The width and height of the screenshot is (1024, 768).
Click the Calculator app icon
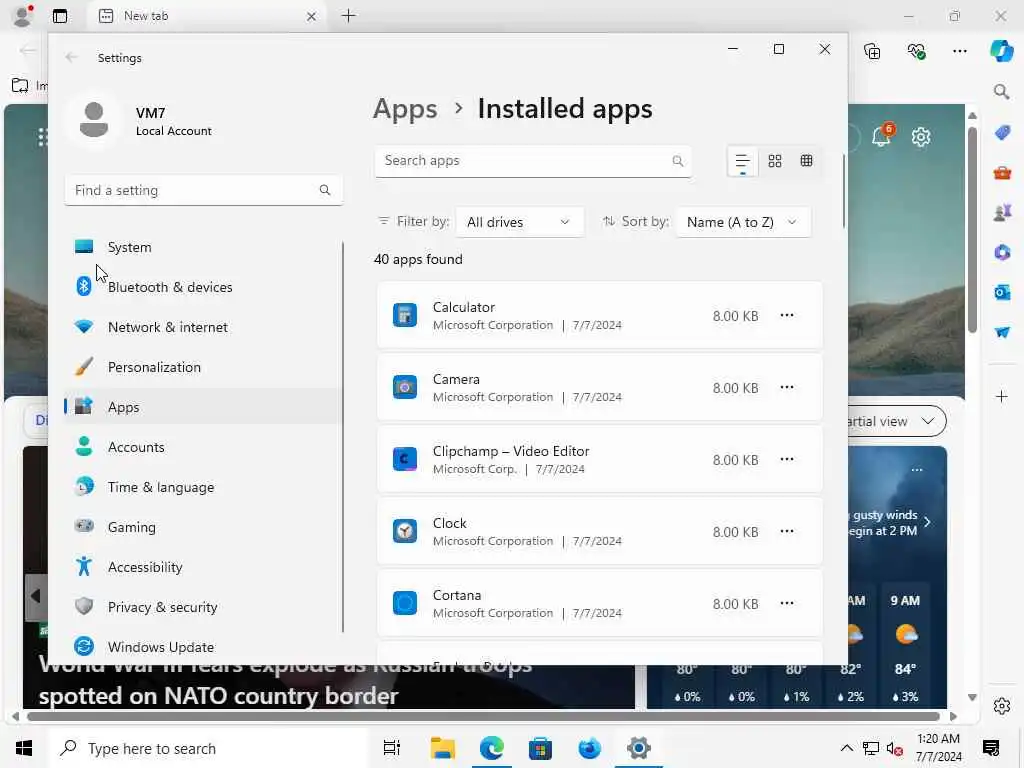[405, 315]
